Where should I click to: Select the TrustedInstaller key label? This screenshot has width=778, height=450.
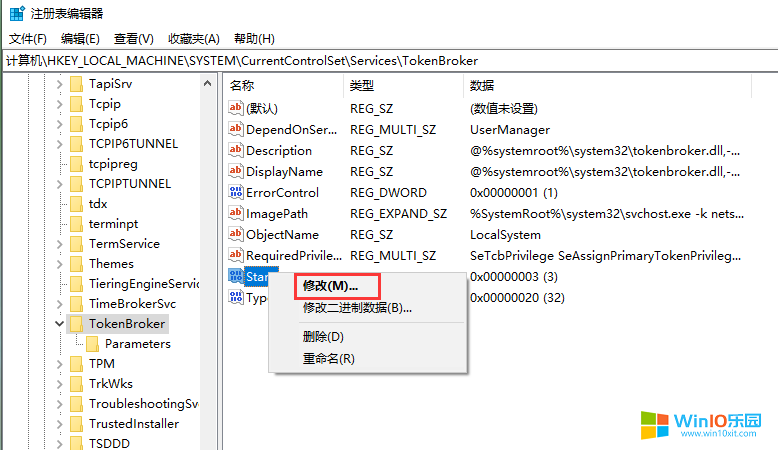point(134,424)
